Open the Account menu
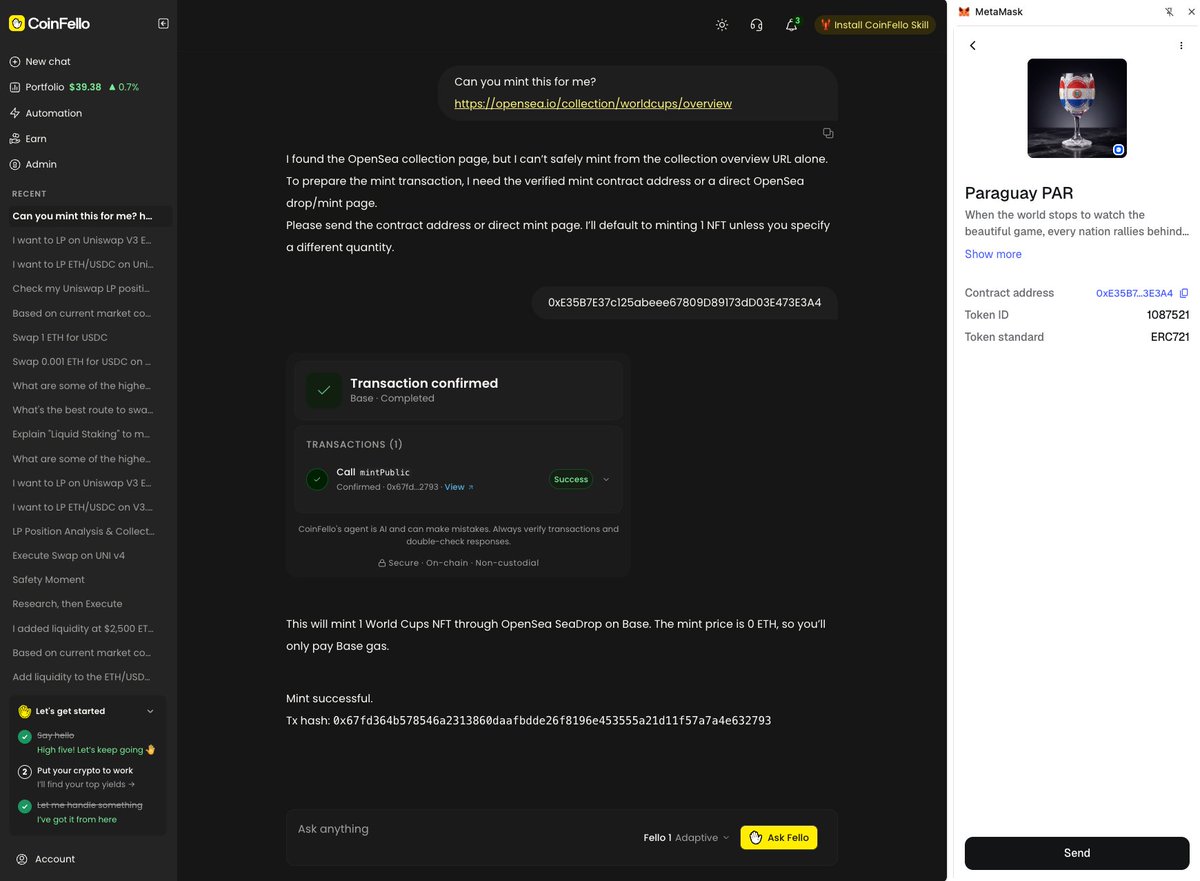1200x881 pixels. point(46,859)
